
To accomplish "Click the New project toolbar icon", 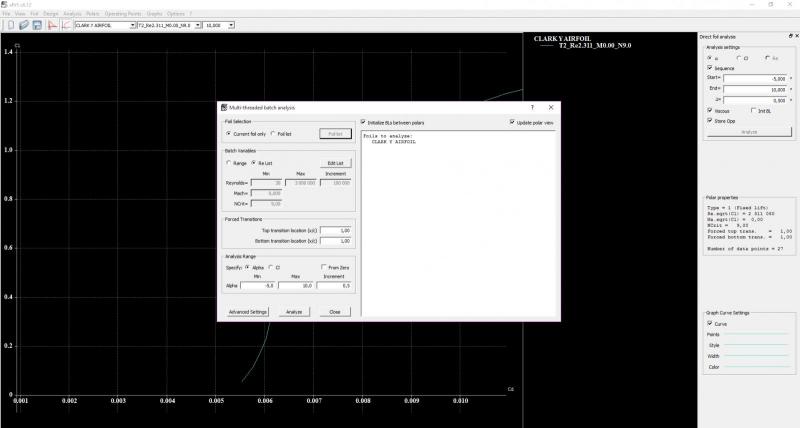I will click(x=10, y=25).
